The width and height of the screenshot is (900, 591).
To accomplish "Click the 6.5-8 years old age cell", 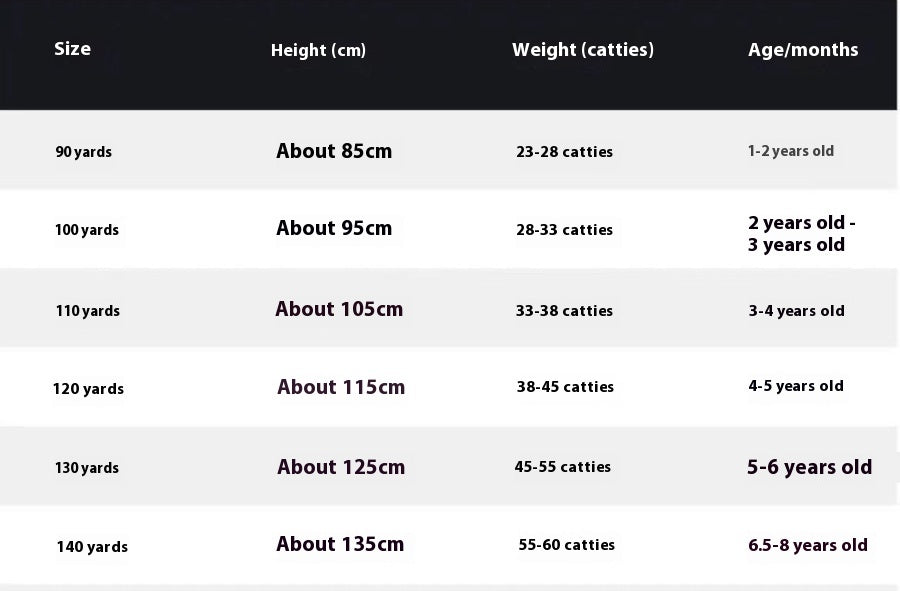I will coord(807,545).
